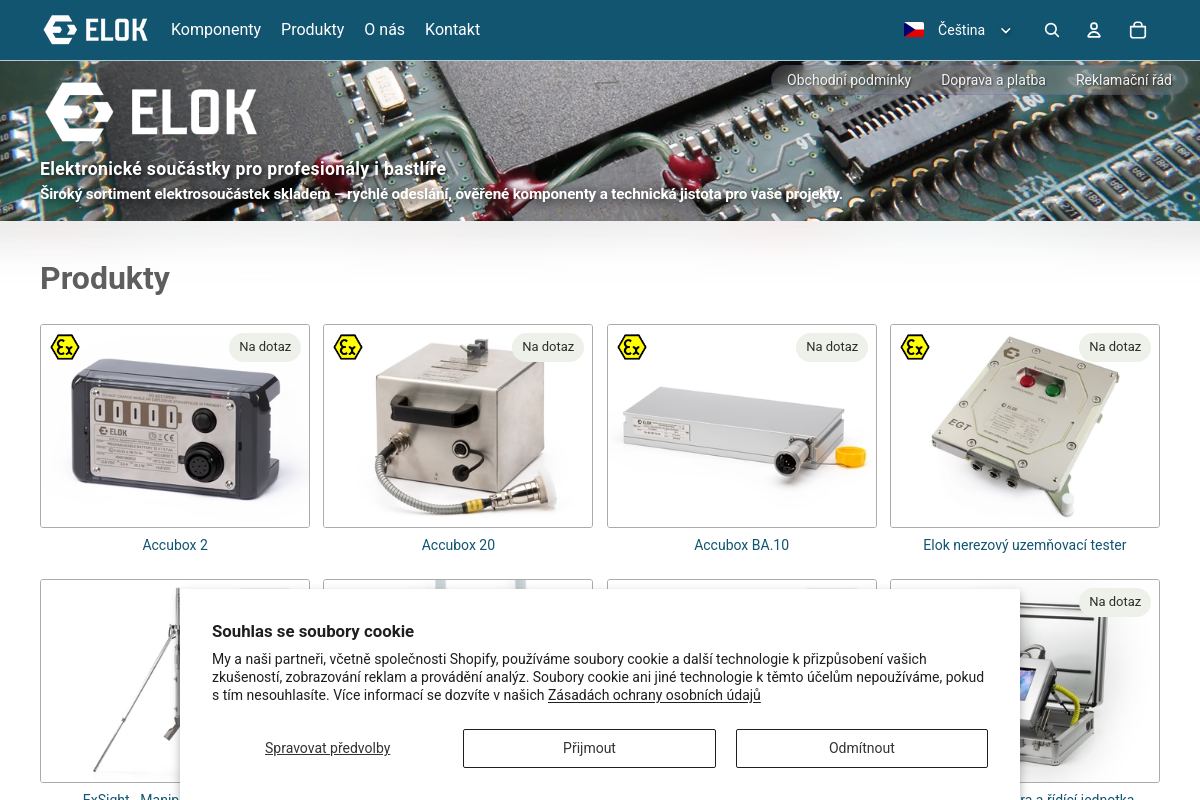
Task: Open the user account icon
Action: [1094, 30]
